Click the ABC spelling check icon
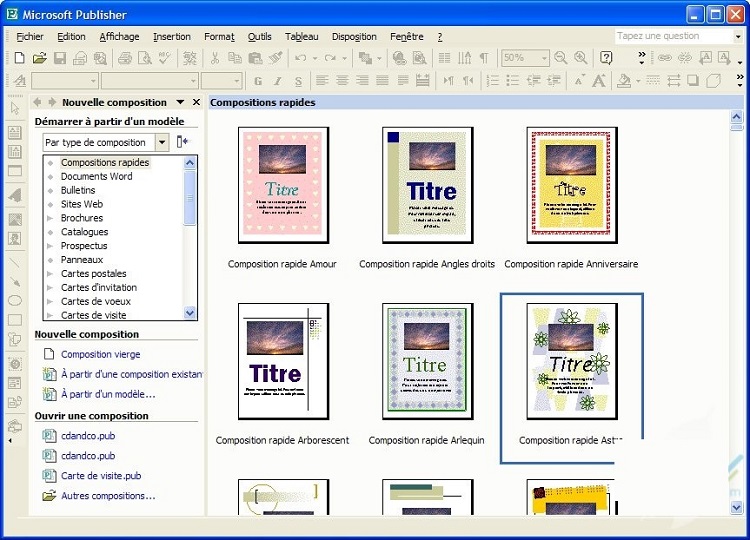Viewport: 750px width, 540px height. tap(165, 58)
